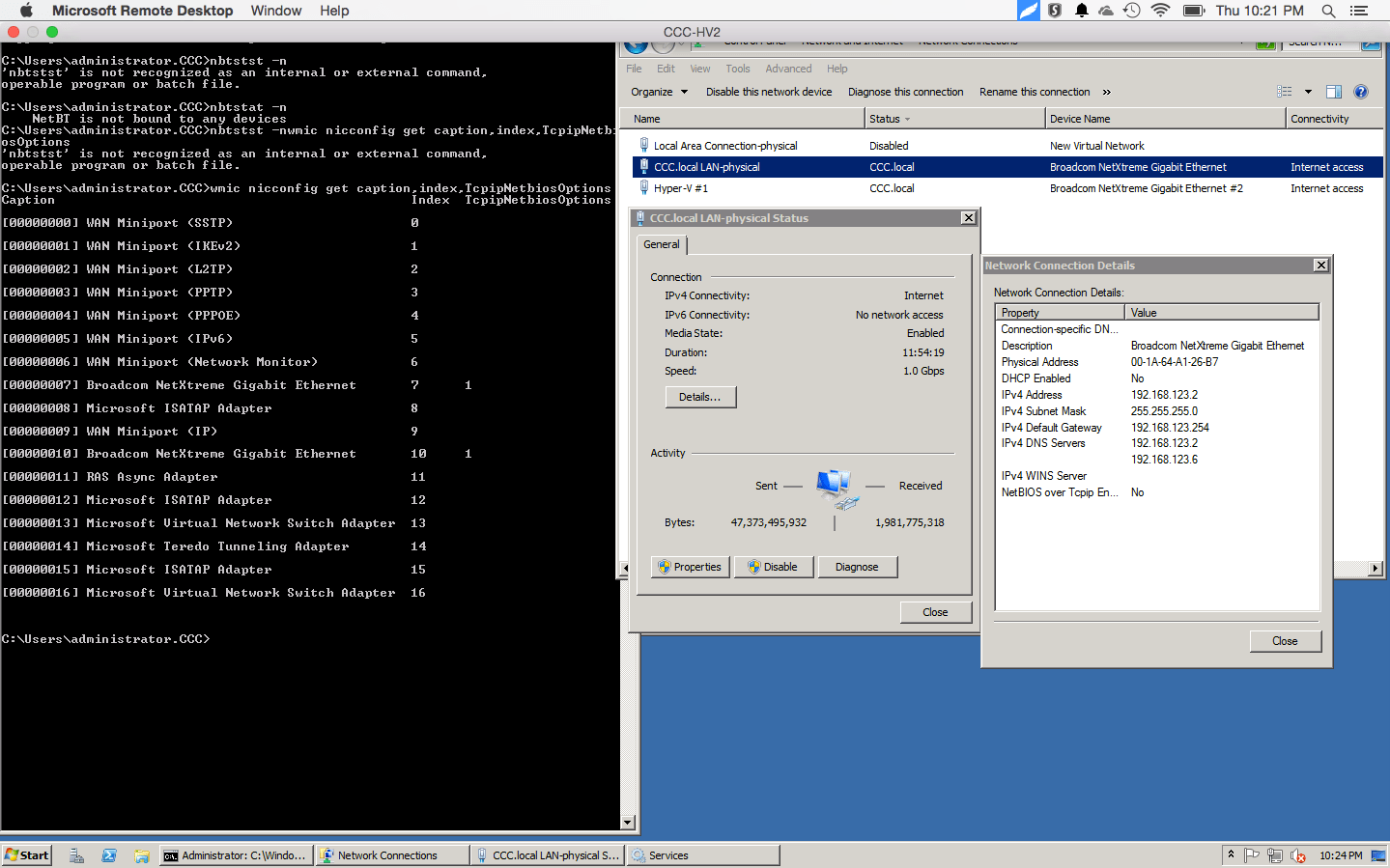The height and width of the screenshot is (868, 1390).
Task: Launch Server Manager from the quick launch
Action: point(76,855)
